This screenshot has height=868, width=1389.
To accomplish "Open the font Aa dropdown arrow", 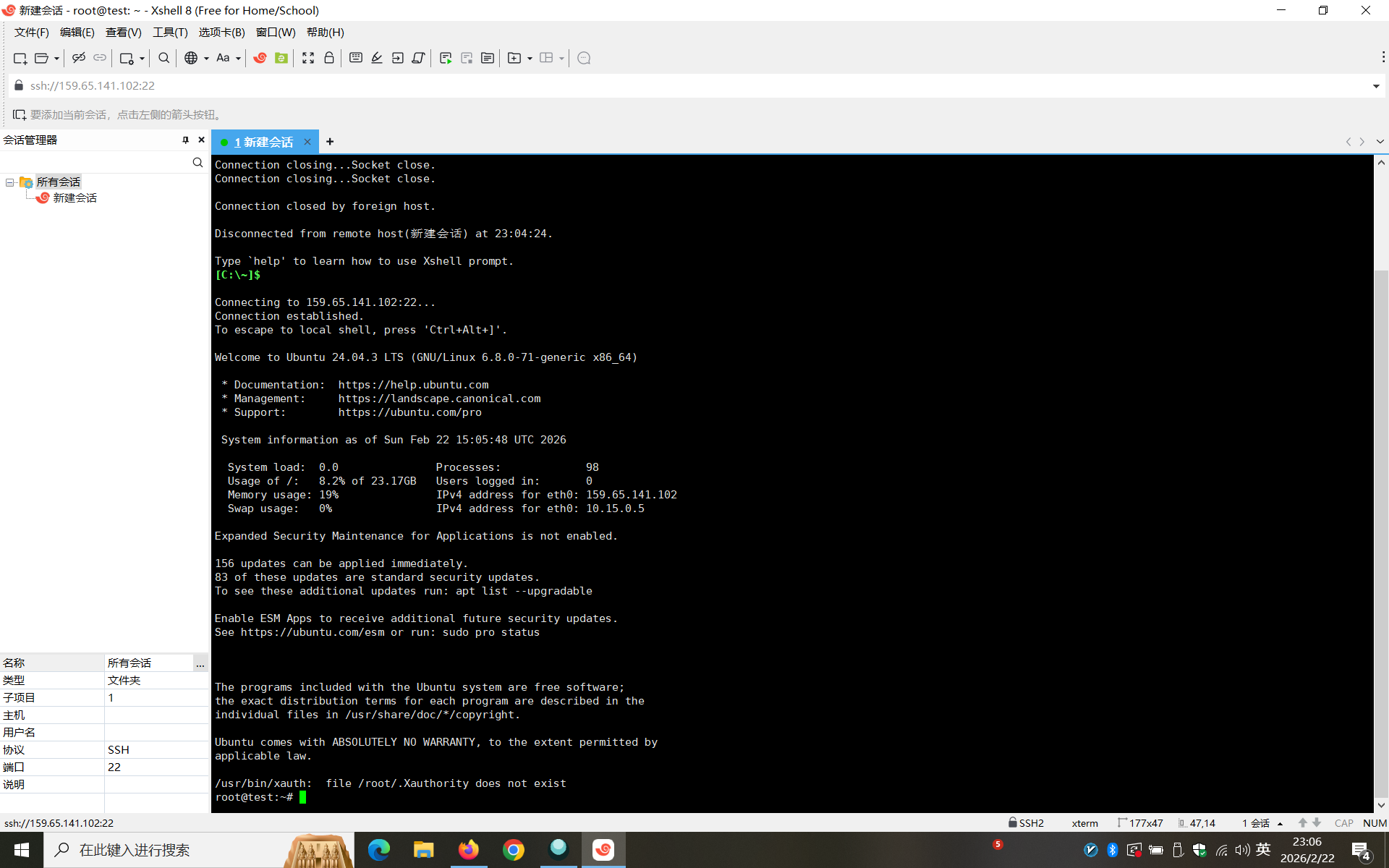I will pos(238,59).
